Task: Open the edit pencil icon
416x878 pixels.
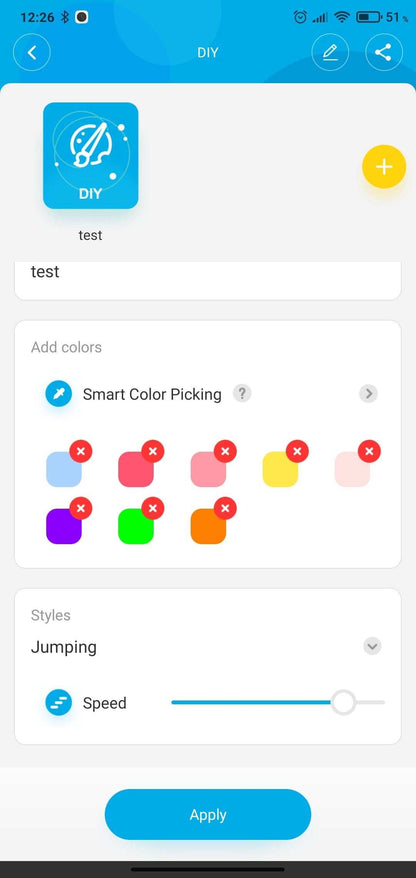Action: point(330,53)
